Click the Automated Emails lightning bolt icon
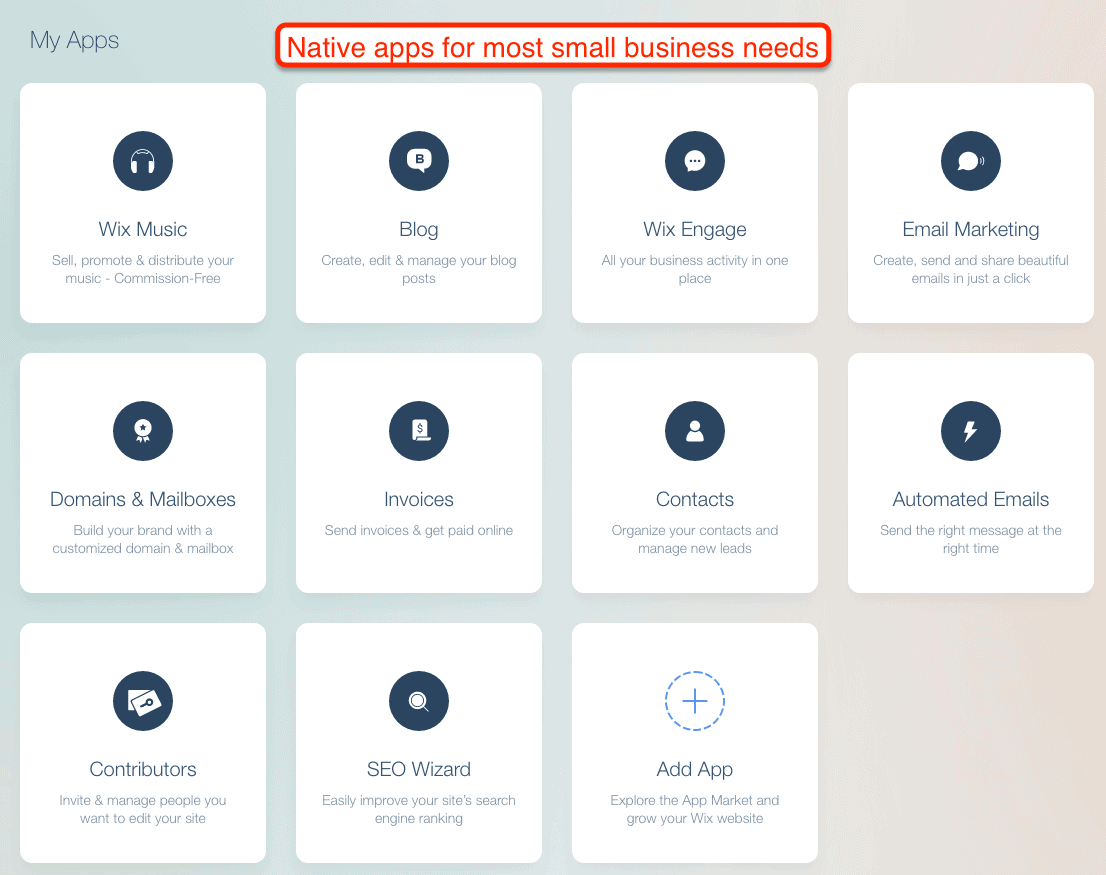This screenshot has height=875, width=1106. click(971, 431)
